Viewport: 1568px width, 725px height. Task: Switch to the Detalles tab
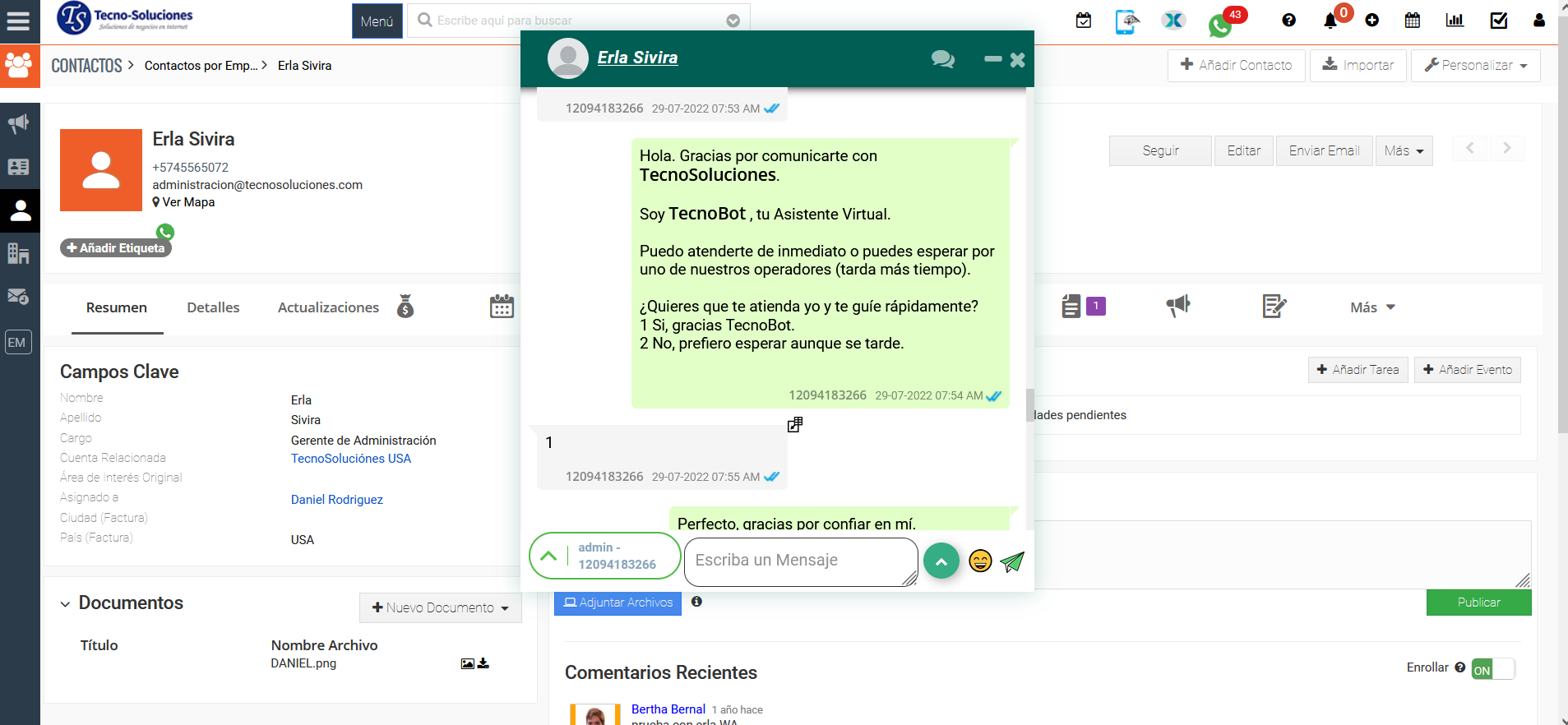pos(213,307)
